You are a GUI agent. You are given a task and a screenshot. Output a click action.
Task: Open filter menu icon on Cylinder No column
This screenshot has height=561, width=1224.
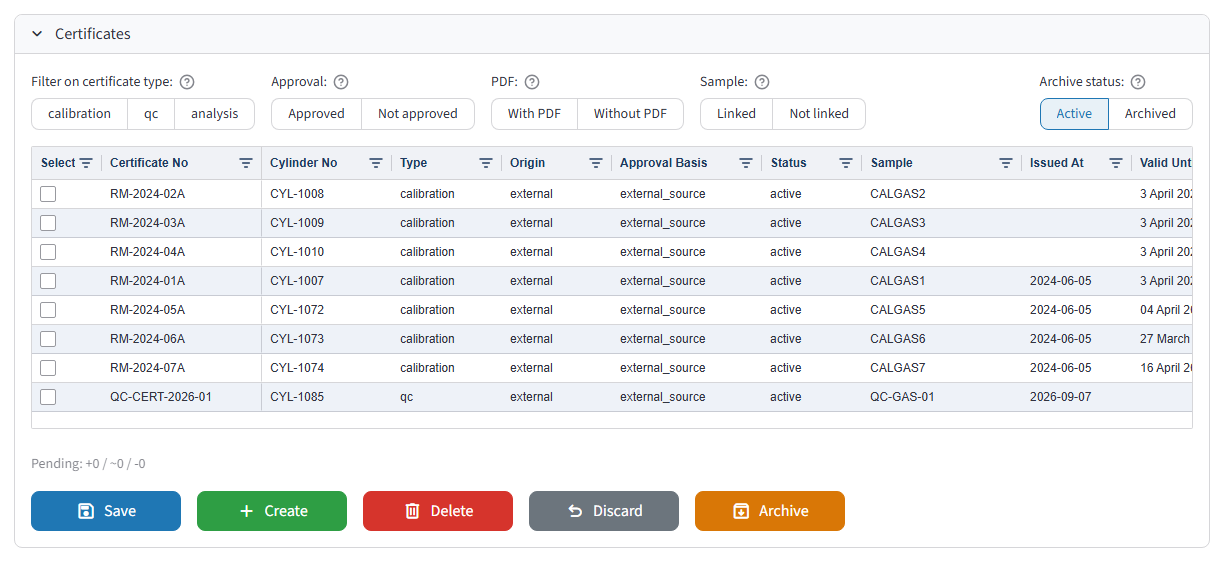coord(376,163)
